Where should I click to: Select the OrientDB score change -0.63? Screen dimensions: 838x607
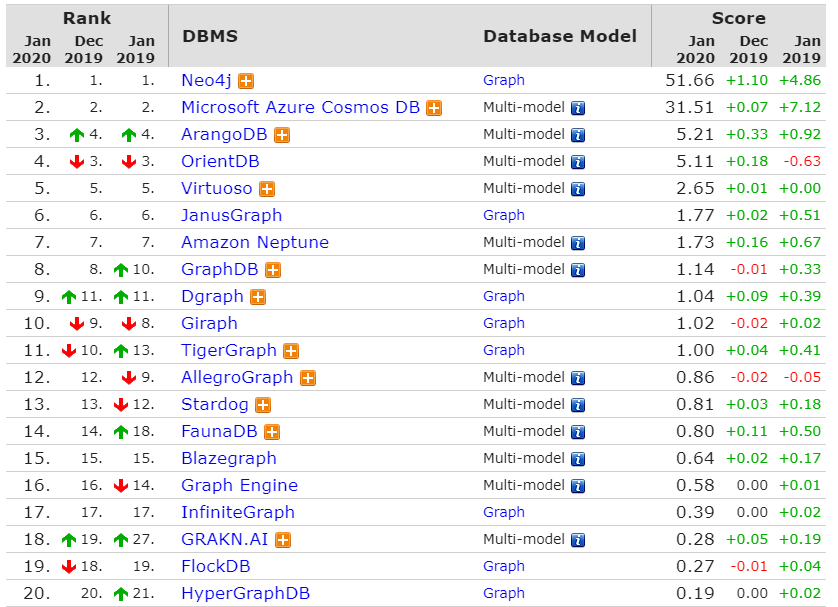coord(802,161)
